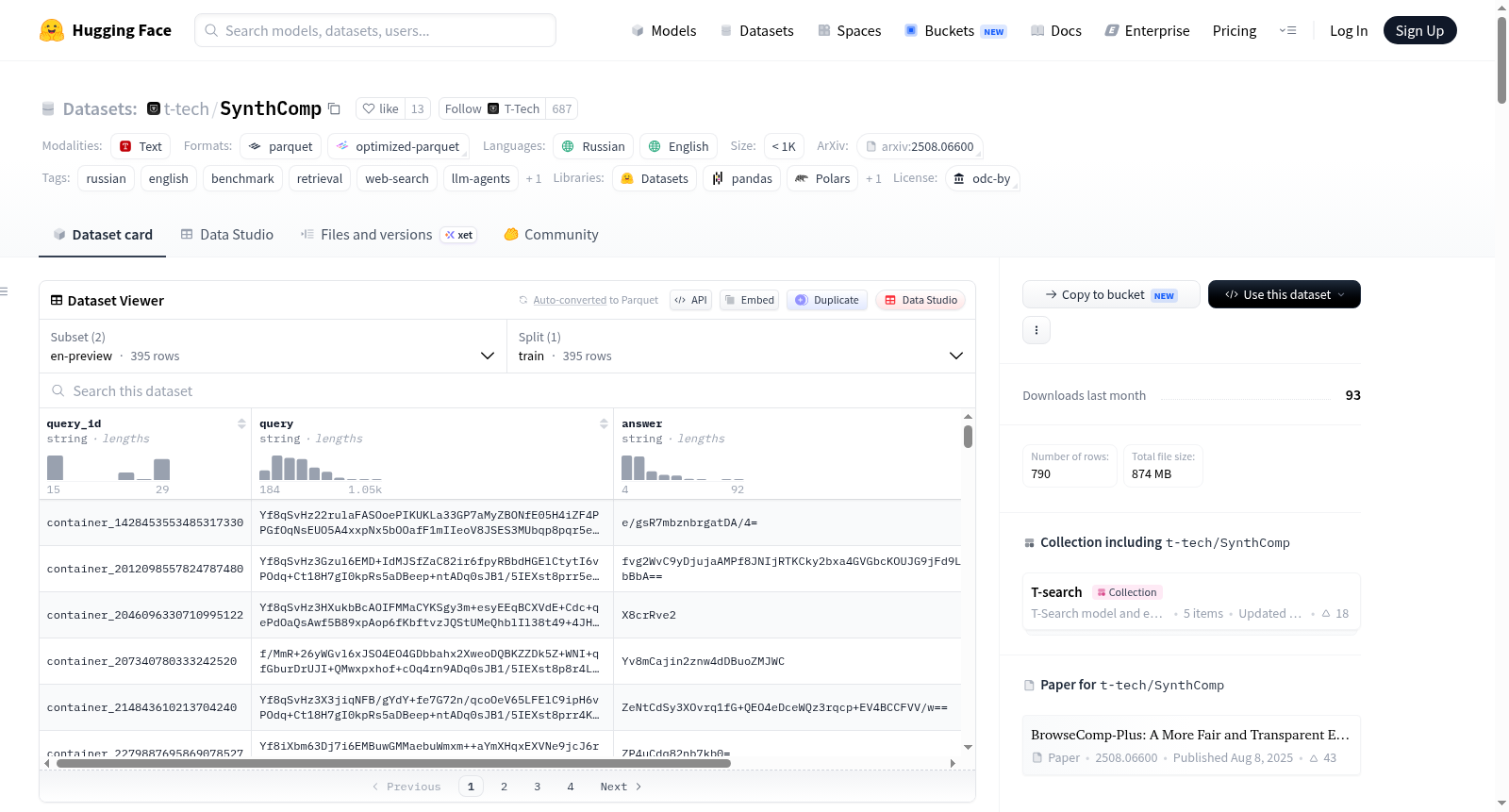Screen dimensions: 1509x812
Task: Filter by English language tag
Action: click(x=679, y=146)
